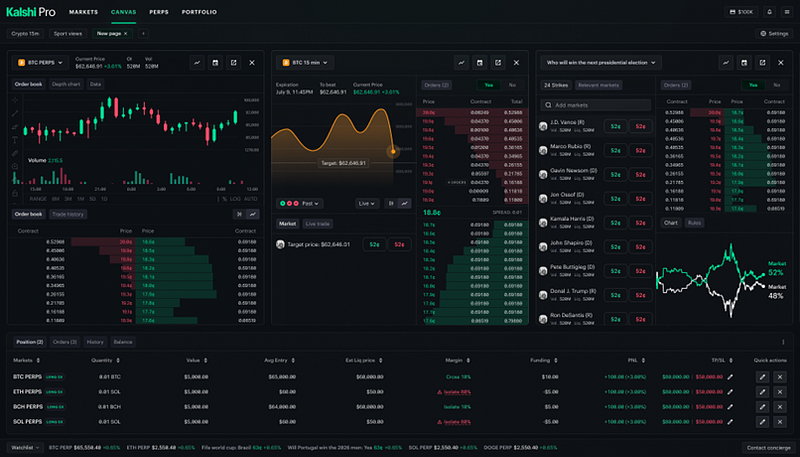Open chart icon in presidential election panel
The width and height of the screenshot is (800, 457).
(x=726, y=63)
